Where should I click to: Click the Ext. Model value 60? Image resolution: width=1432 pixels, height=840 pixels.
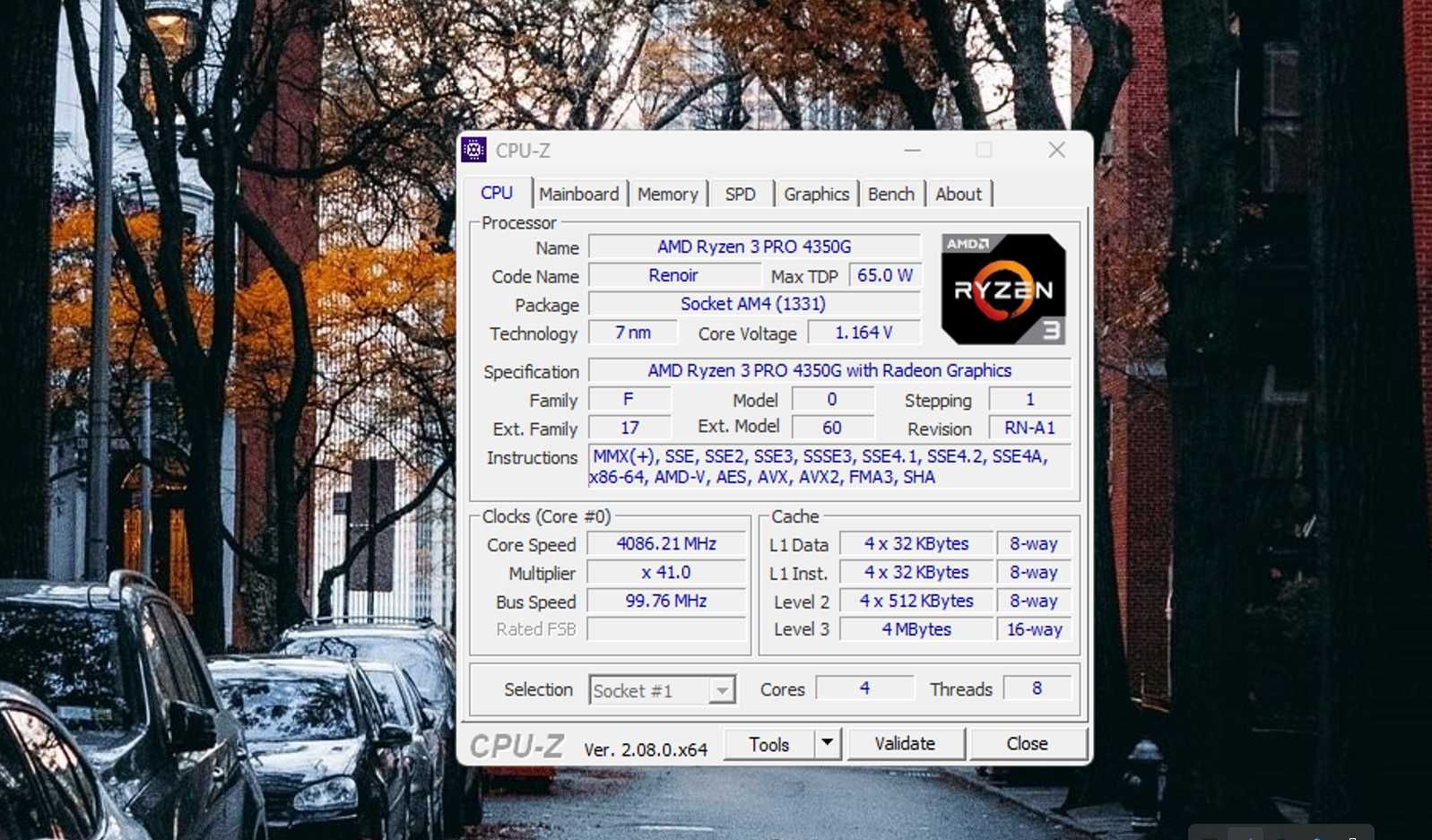click(x=832, y=428)
